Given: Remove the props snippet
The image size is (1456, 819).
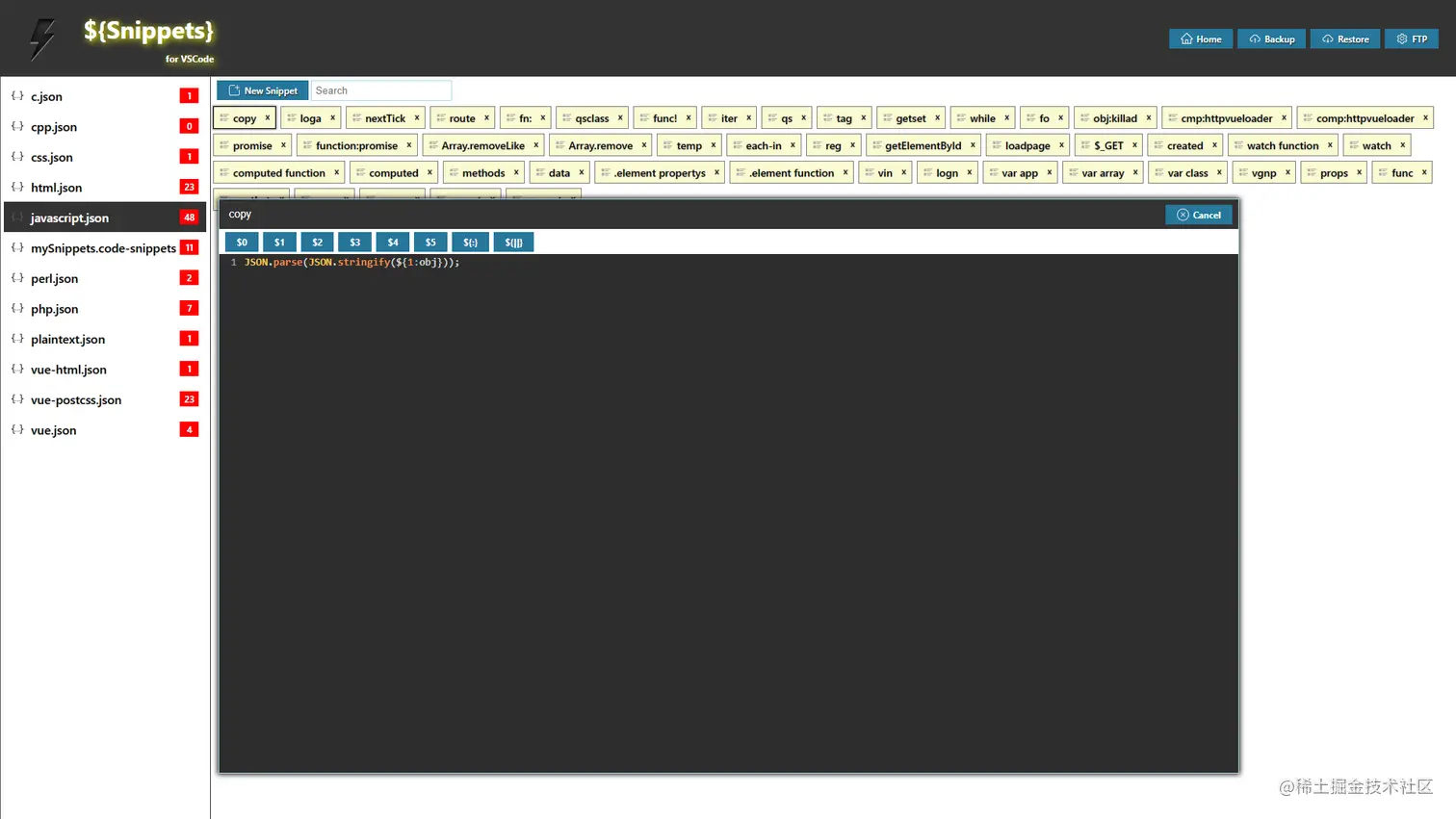Looking at the screenshot, I should pyautogui.click(x=1359, y=172).
